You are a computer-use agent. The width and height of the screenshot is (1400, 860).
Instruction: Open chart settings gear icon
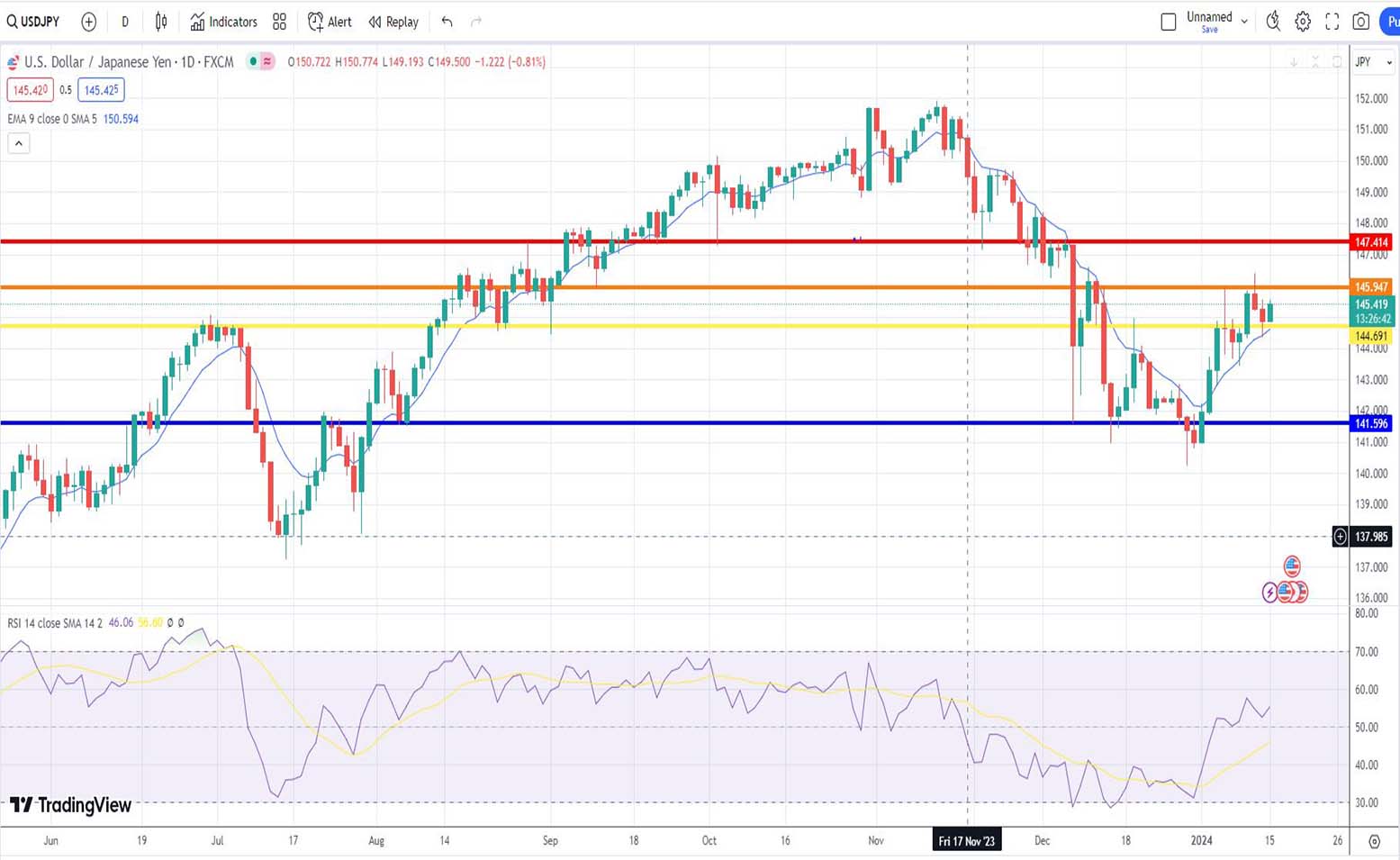click(x=1303, y=22)
